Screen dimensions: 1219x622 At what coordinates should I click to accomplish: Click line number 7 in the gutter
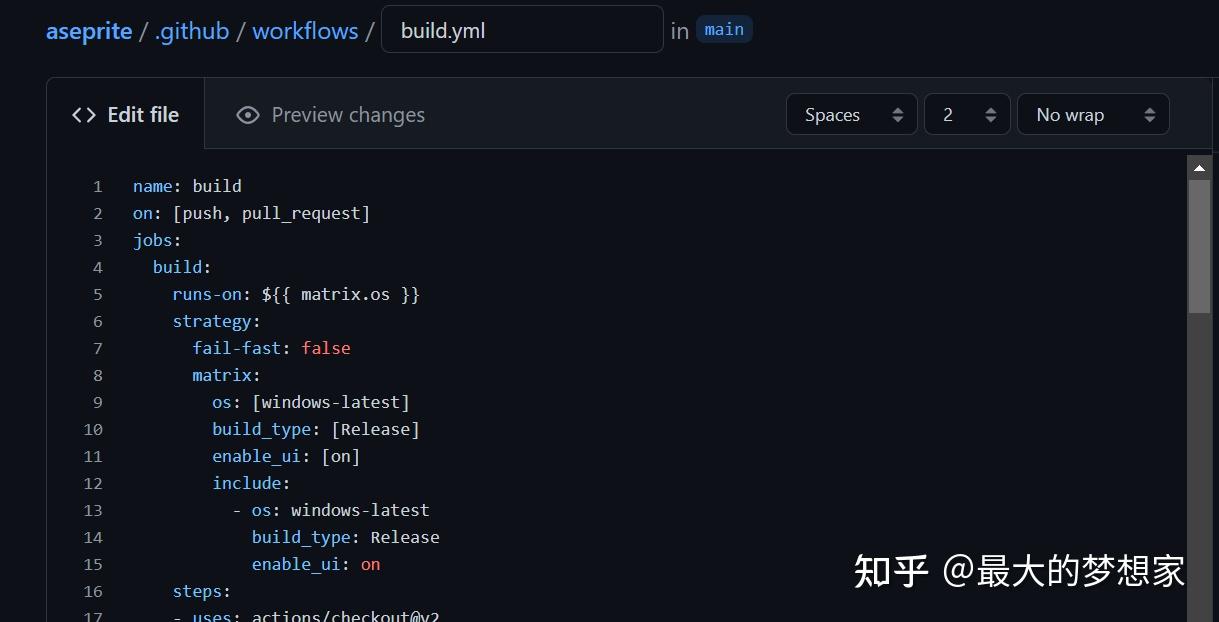click(98, 348)
